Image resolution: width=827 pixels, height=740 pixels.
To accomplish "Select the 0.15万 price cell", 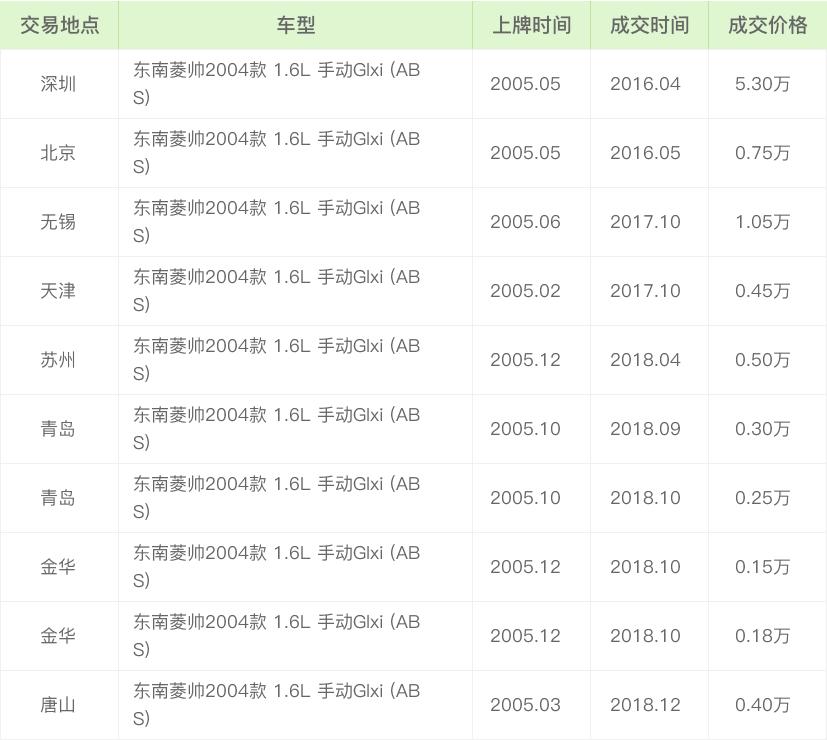I will (x=762, y=567).
